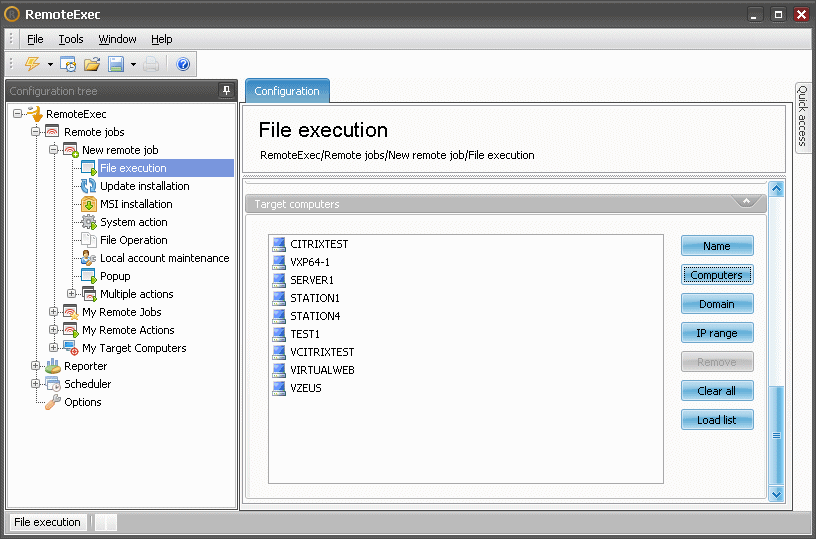816x539 pixels.
Task: Click the Load list button
Action: [x=717, y=420]
